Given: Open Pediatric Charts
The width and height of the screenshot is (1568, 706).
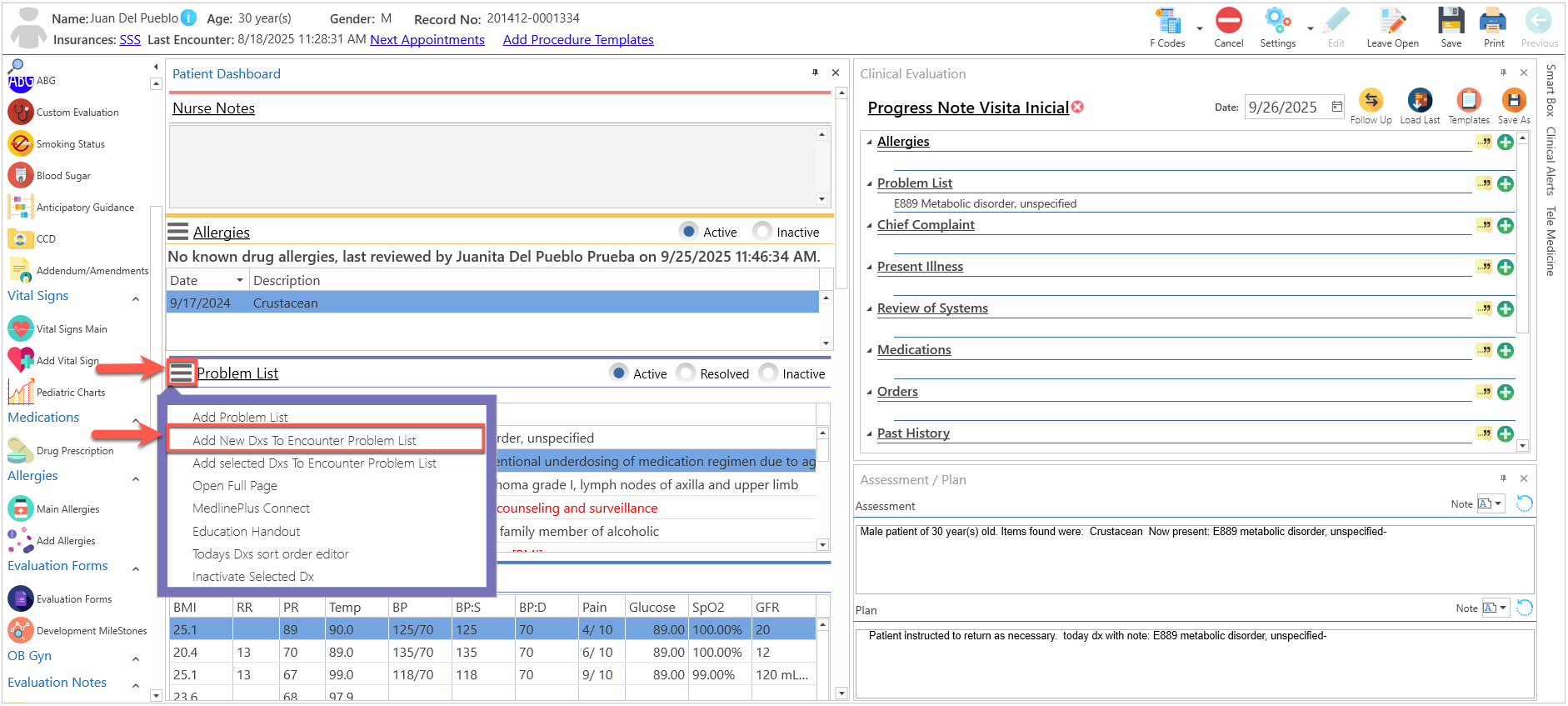Looking at the screenshot, I should (57, 393).
